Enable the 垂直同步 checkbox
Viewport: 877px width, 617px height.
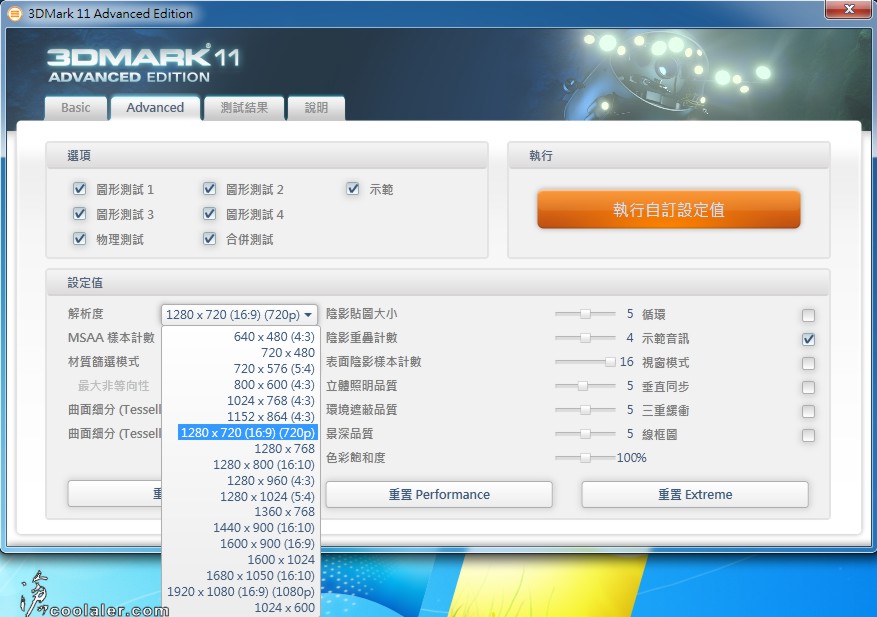(x=808, y=387)
